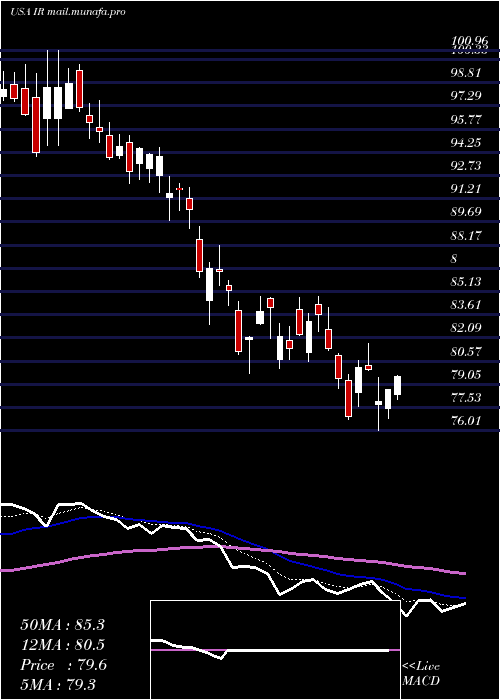Click the '12MA : 80.5' readout
The height and width of the screenshot is (700, 500).
click(62, 645)
